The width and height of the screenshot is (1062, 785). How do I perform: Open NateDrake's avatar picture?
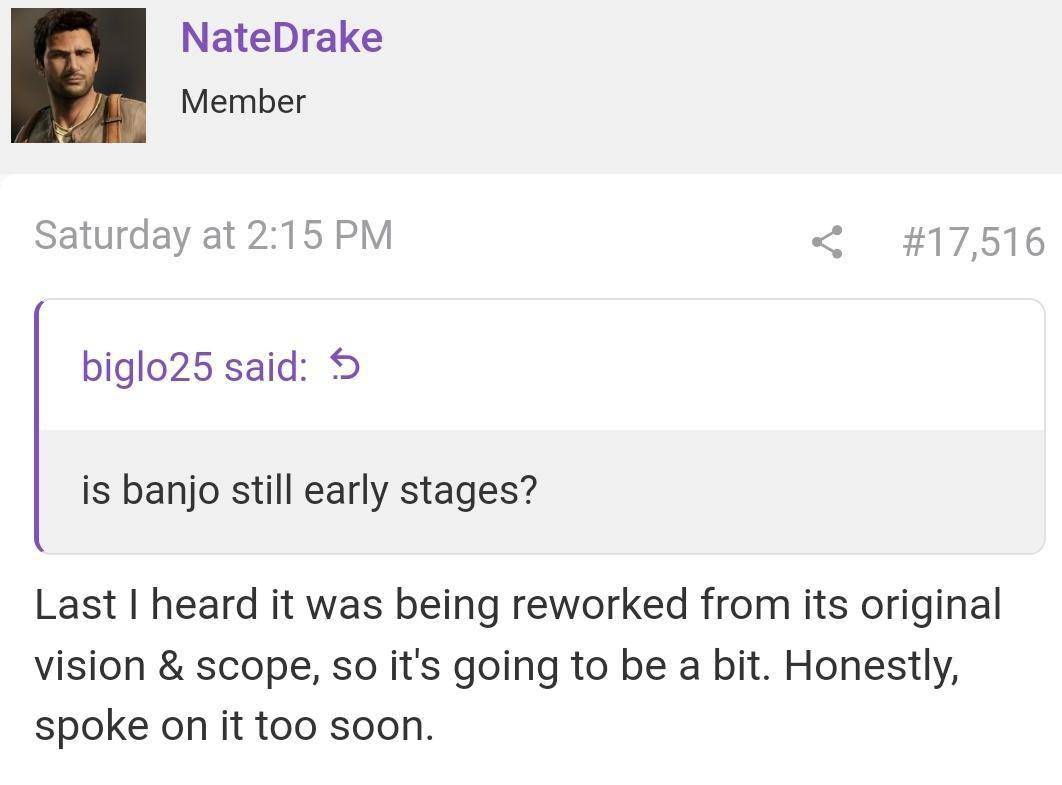tap(78, 75)
